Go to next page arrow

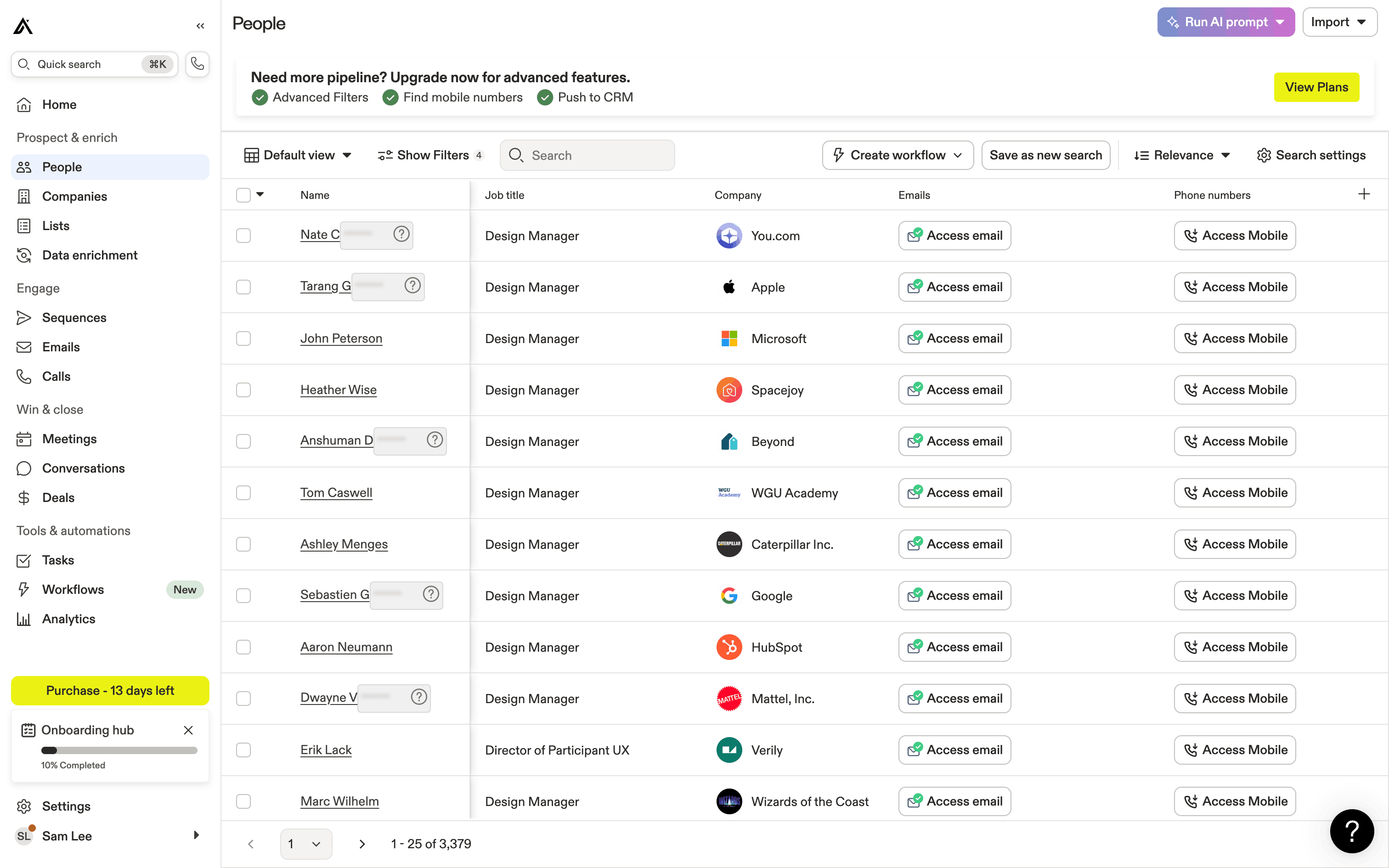pyautogui.click(x=361, y=844)
